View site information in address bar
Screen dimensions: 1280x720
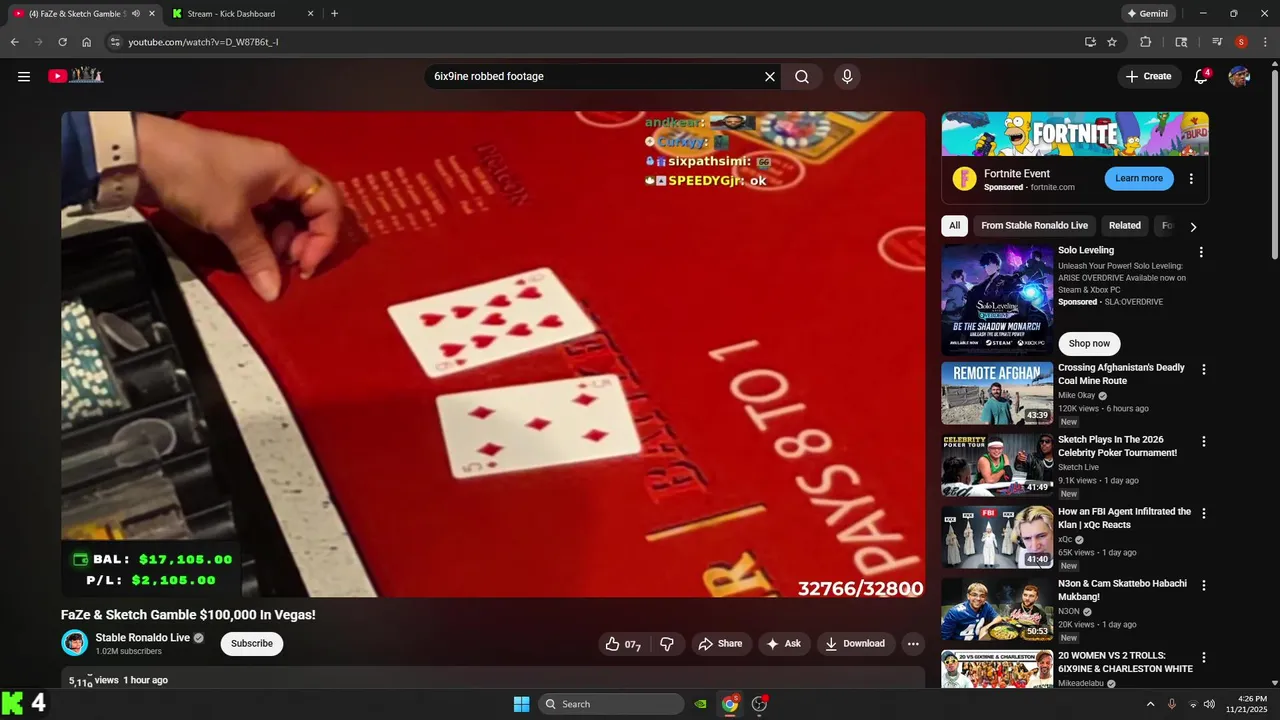(x=115, y=42)
